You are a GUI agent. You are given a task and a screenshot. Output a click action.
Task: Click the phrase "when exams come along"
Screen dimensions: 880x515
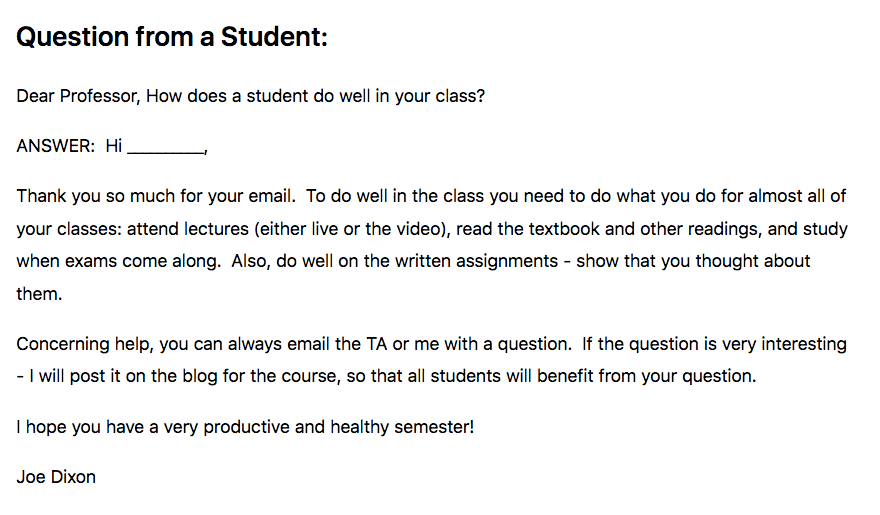click(104, 262)
